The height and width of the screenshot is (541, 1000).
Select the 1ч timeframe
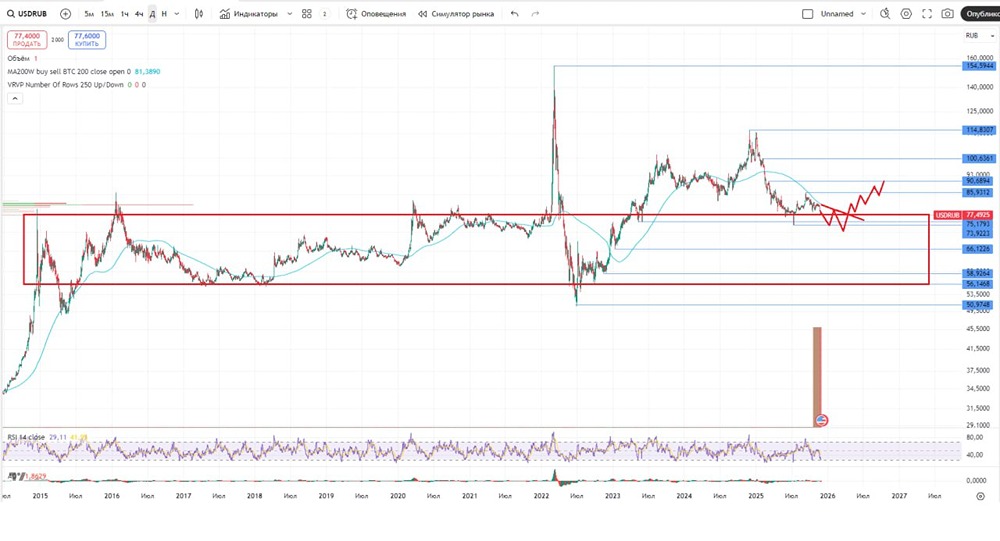[x=124, y=13]
